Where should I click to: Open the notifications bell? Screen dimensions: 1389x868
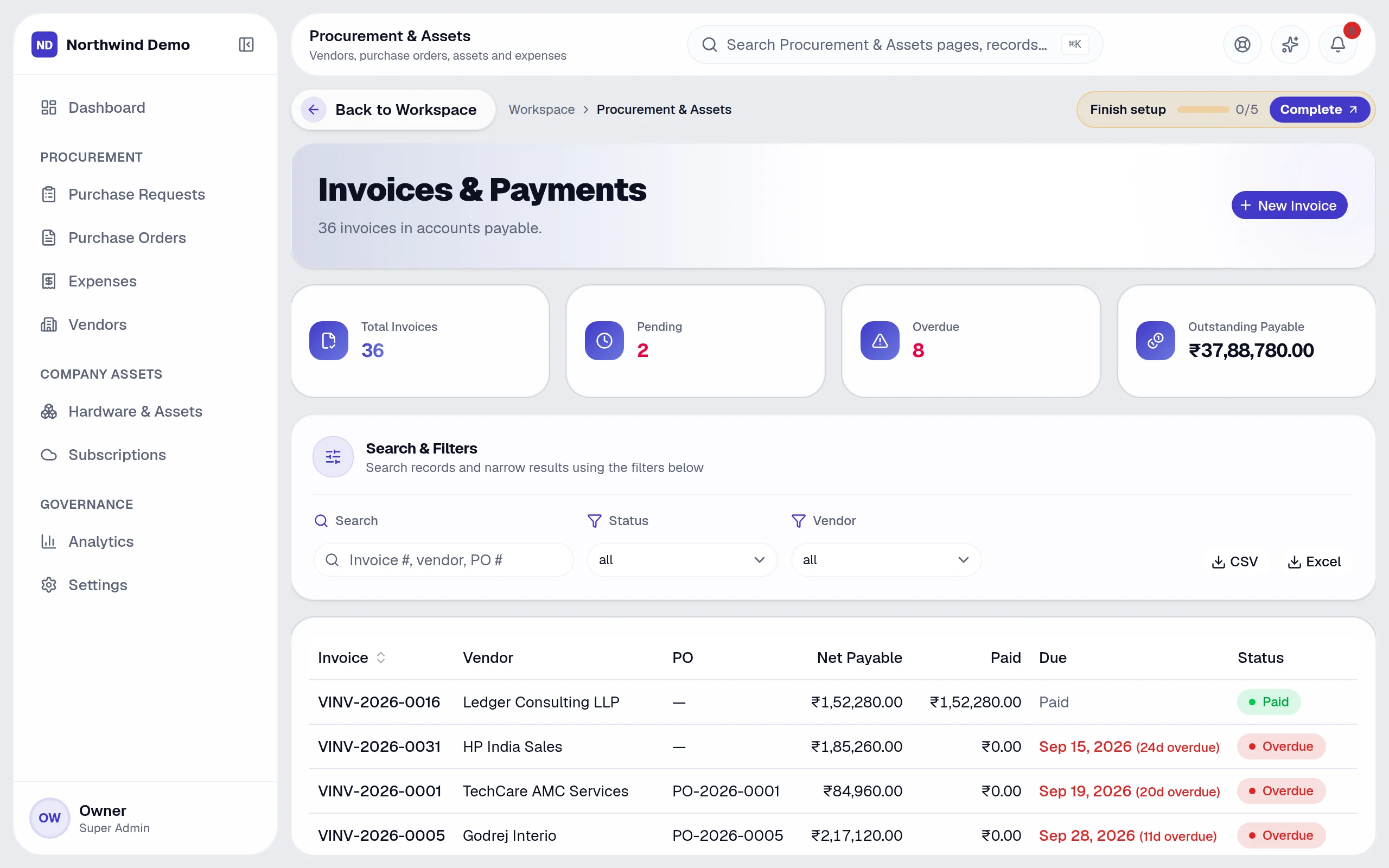click(x=1337, y=45)
